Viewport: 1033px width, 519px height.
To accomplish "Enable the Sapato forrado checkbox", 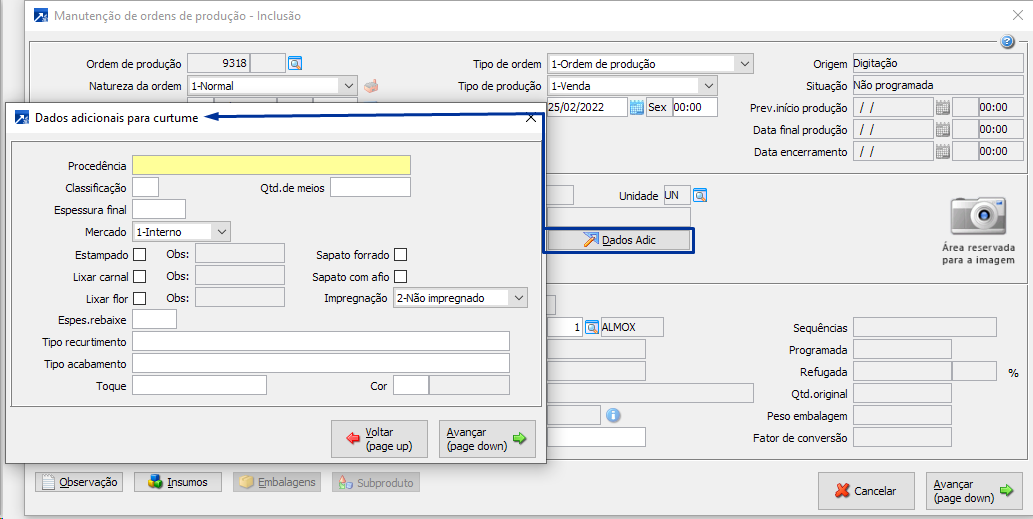I will click(x=400, y=254).
